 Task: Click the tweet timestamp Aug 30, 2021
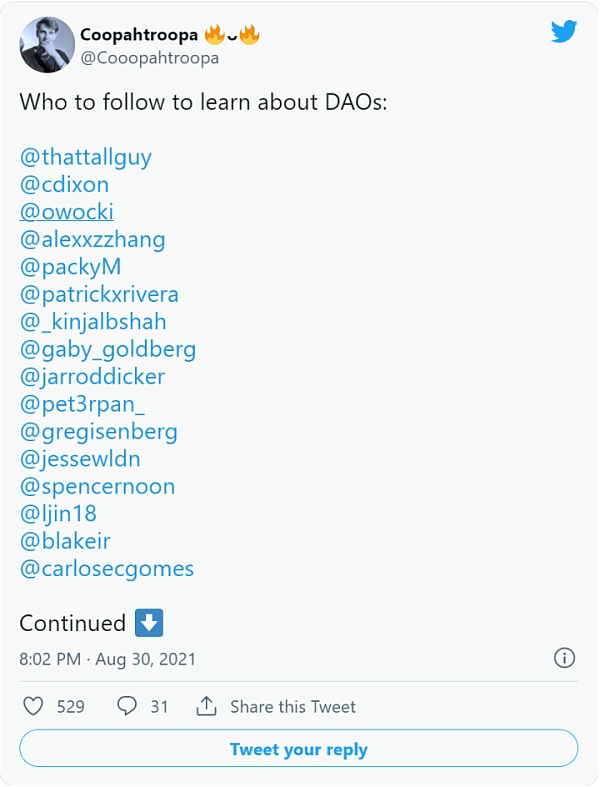click(108, 659)
